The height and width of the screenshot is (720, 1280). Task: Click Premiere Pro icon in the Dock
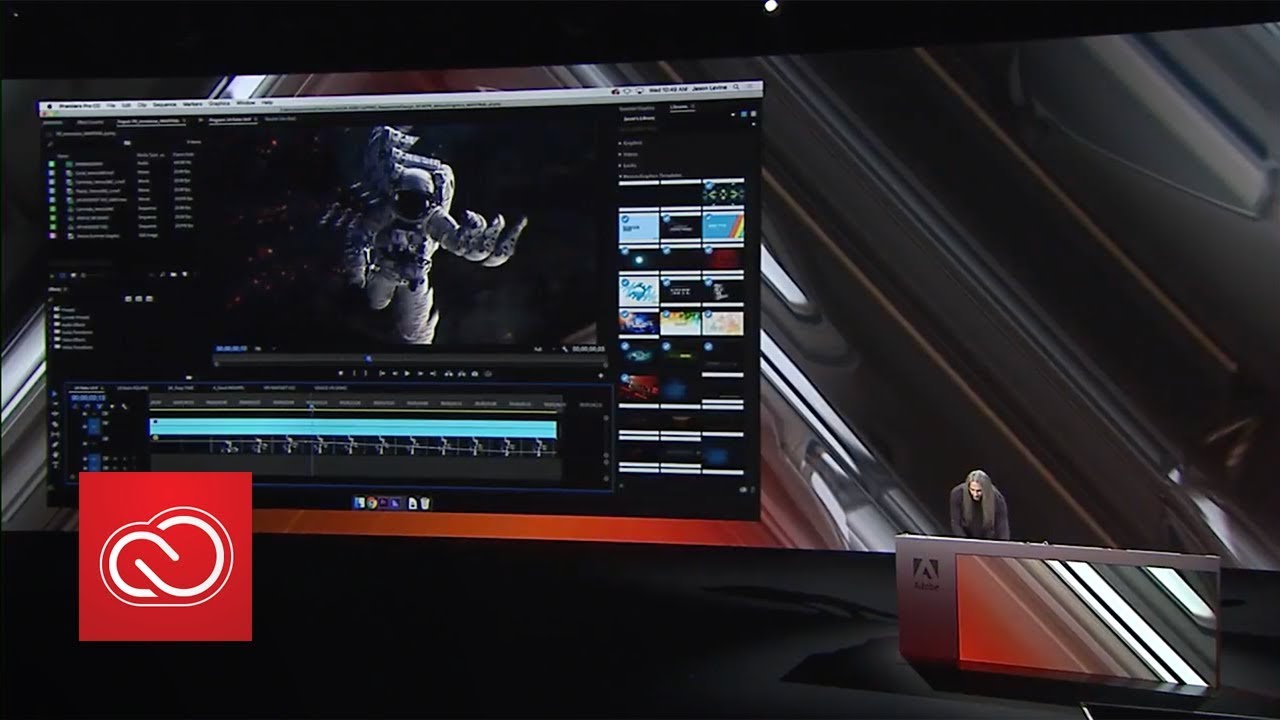click(x=383, y=503)
